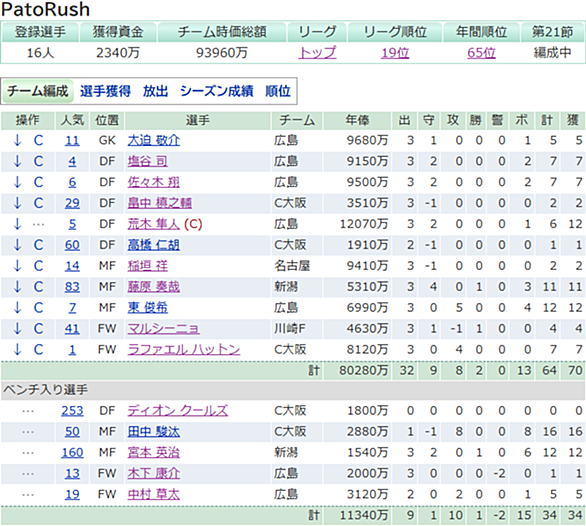Click popularity rank 29 link
This screenshot has width=586, height=526.
point(72,203)
